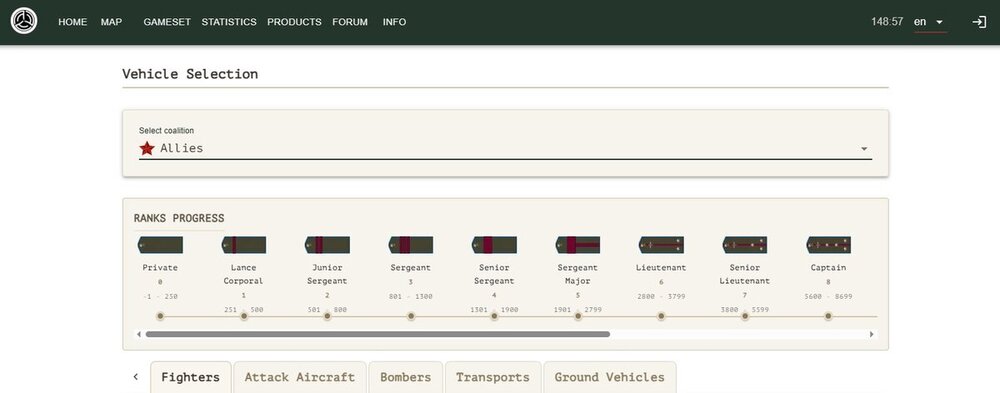Click the Sergeant Major progress marker dot
The height and width of the screenshot is (393, 1000).
(578, 316)
